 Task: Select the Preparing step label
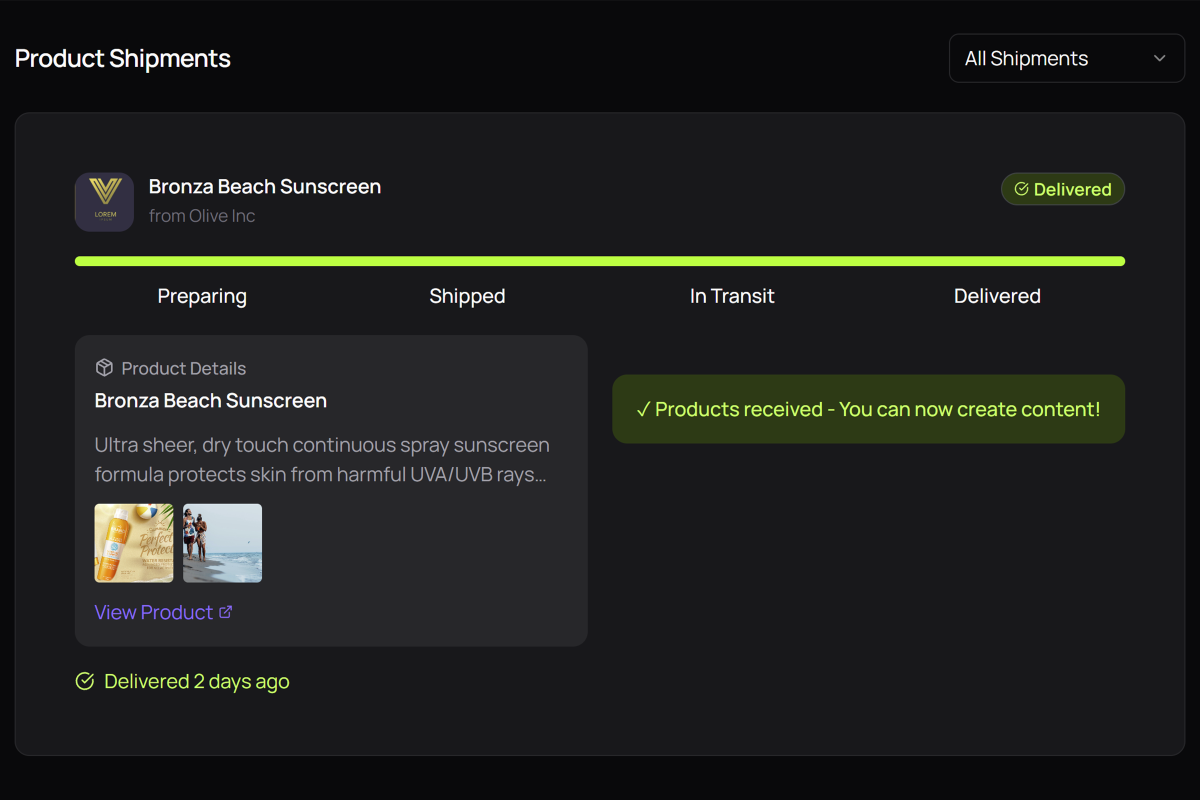202,296
